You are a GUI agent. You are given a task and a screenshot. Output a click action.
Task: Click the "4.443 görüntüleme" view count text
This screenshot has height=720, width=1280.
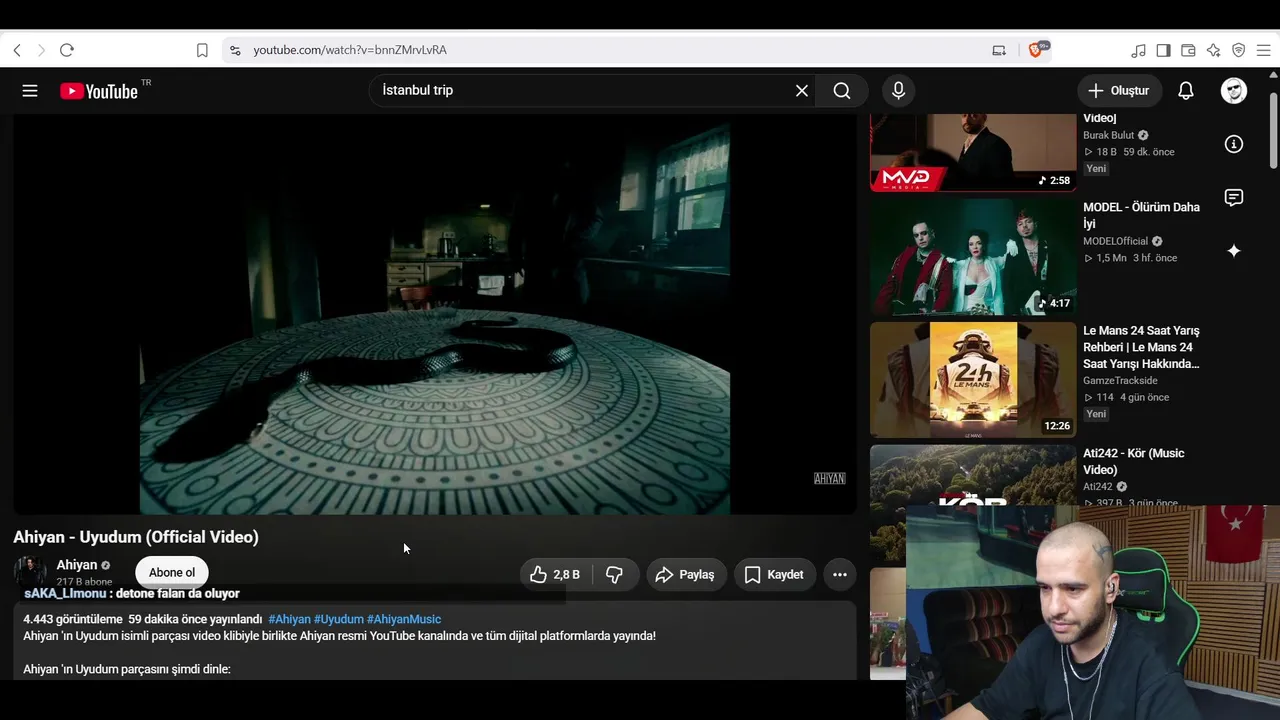73,619
